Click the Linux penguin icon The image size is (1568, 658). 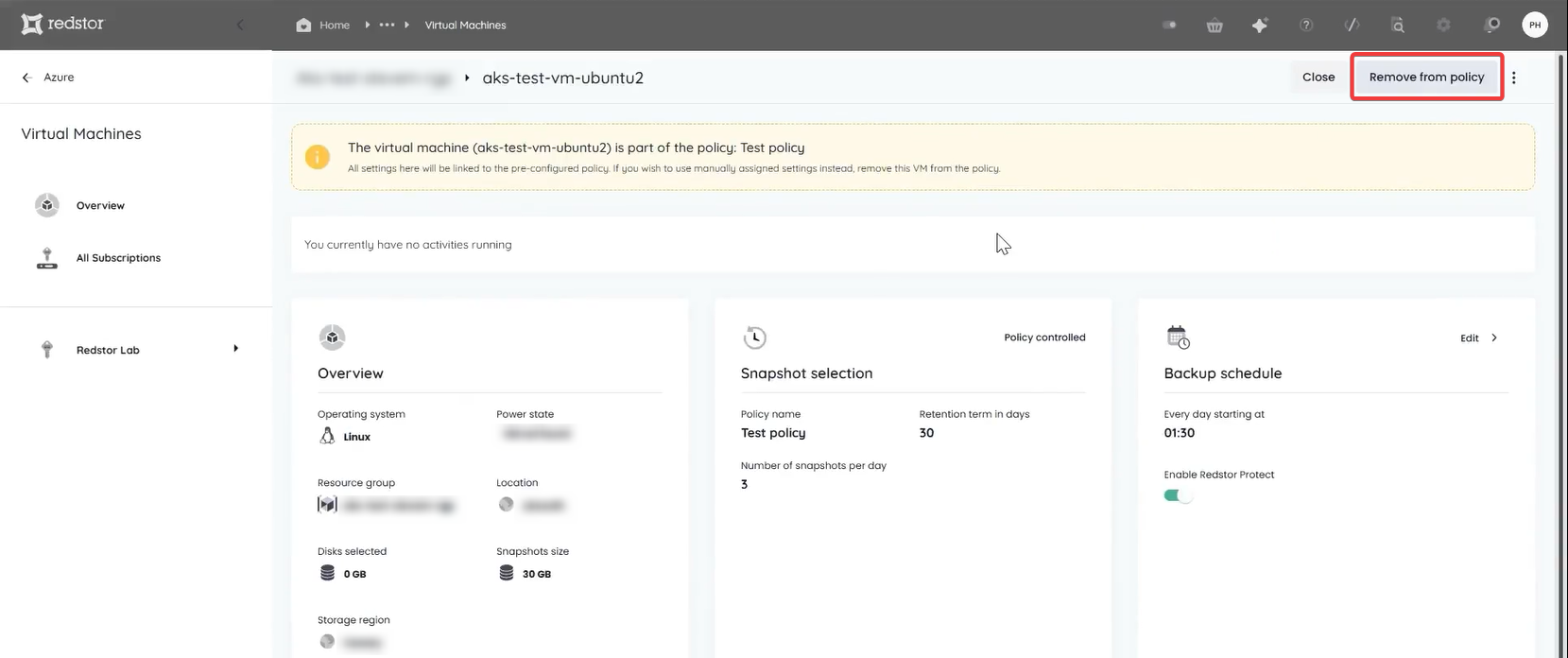click(x=327, y=436)
